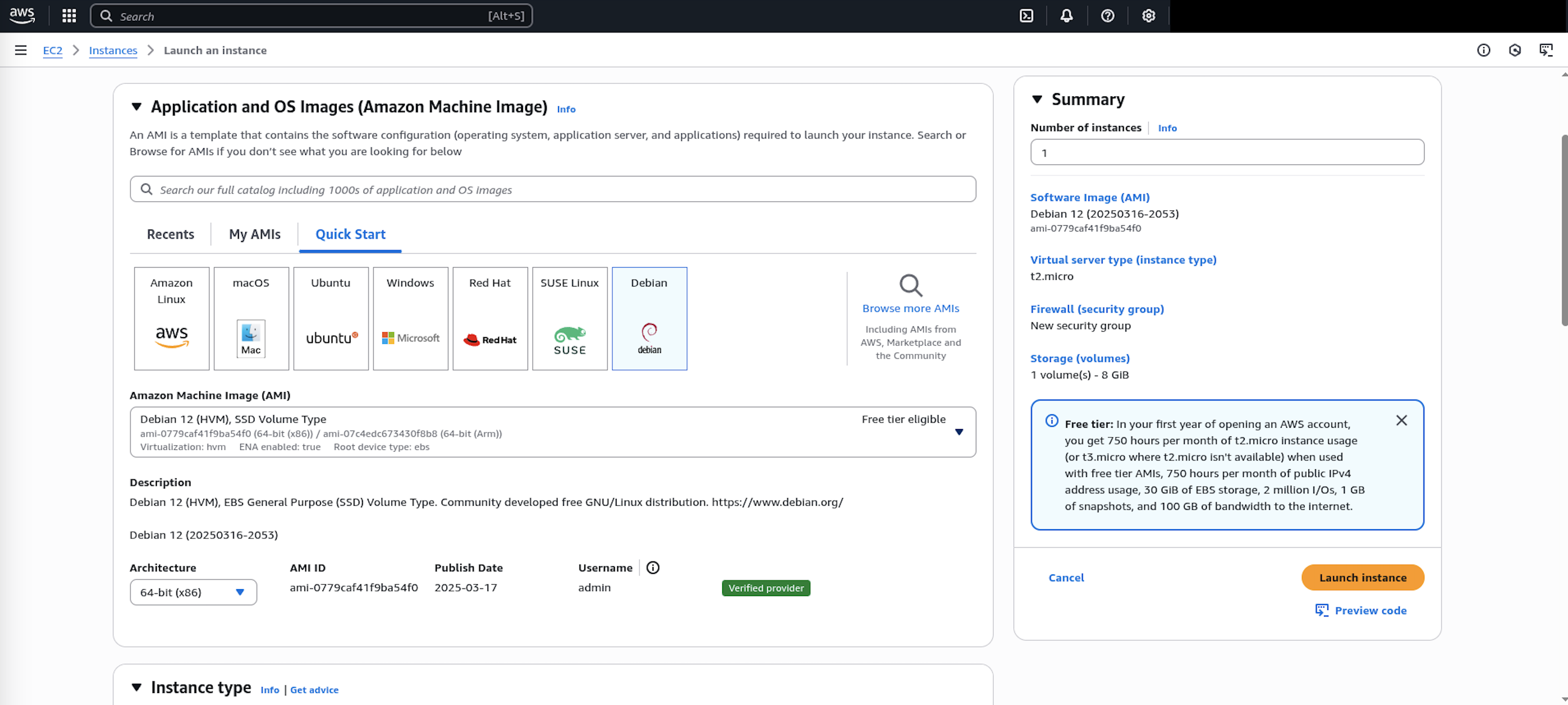This screenshot has height=705, width=1568.
Task: Open the code preview icon top right
Action: point(1546,50)
